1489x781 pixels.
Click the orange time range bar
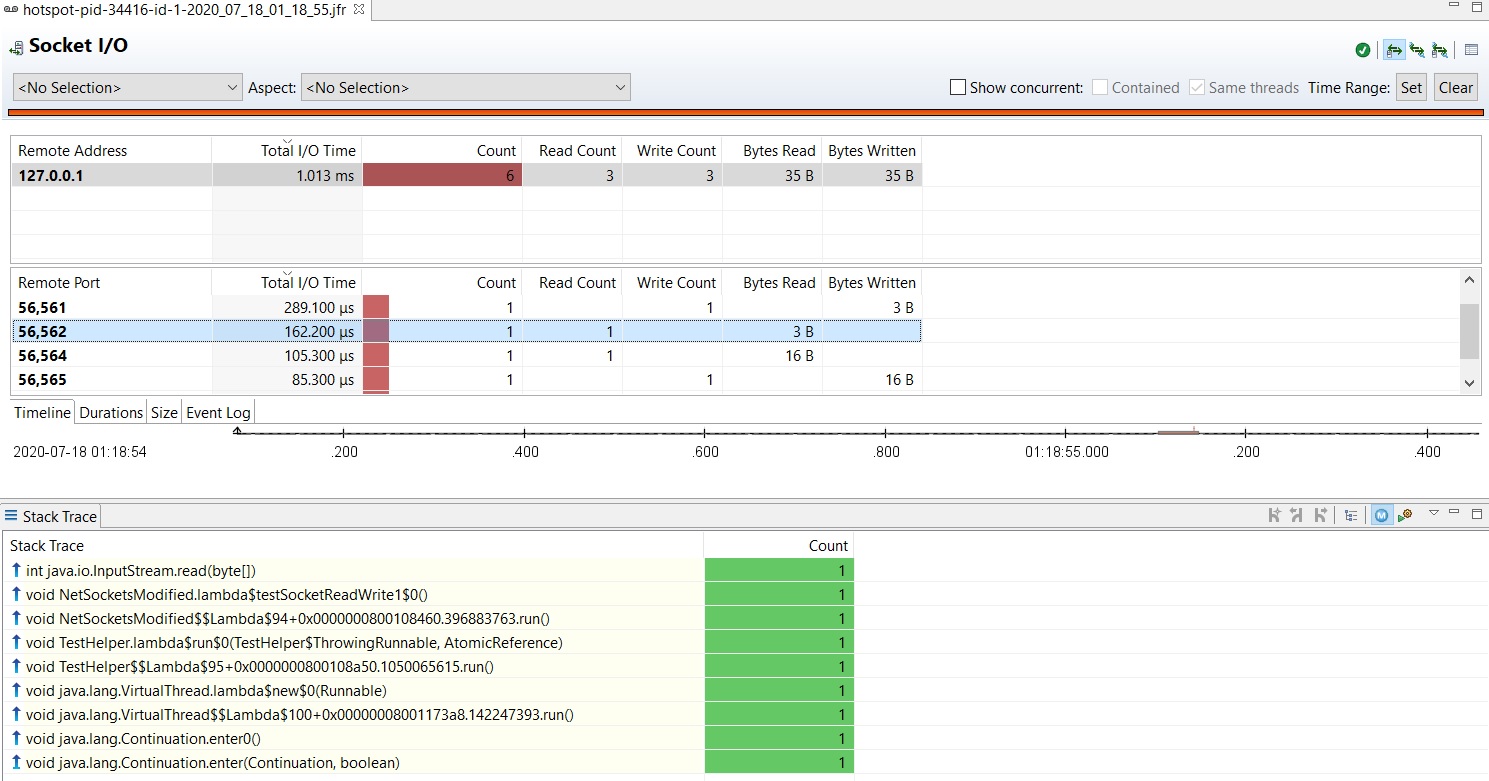point(744,113)
